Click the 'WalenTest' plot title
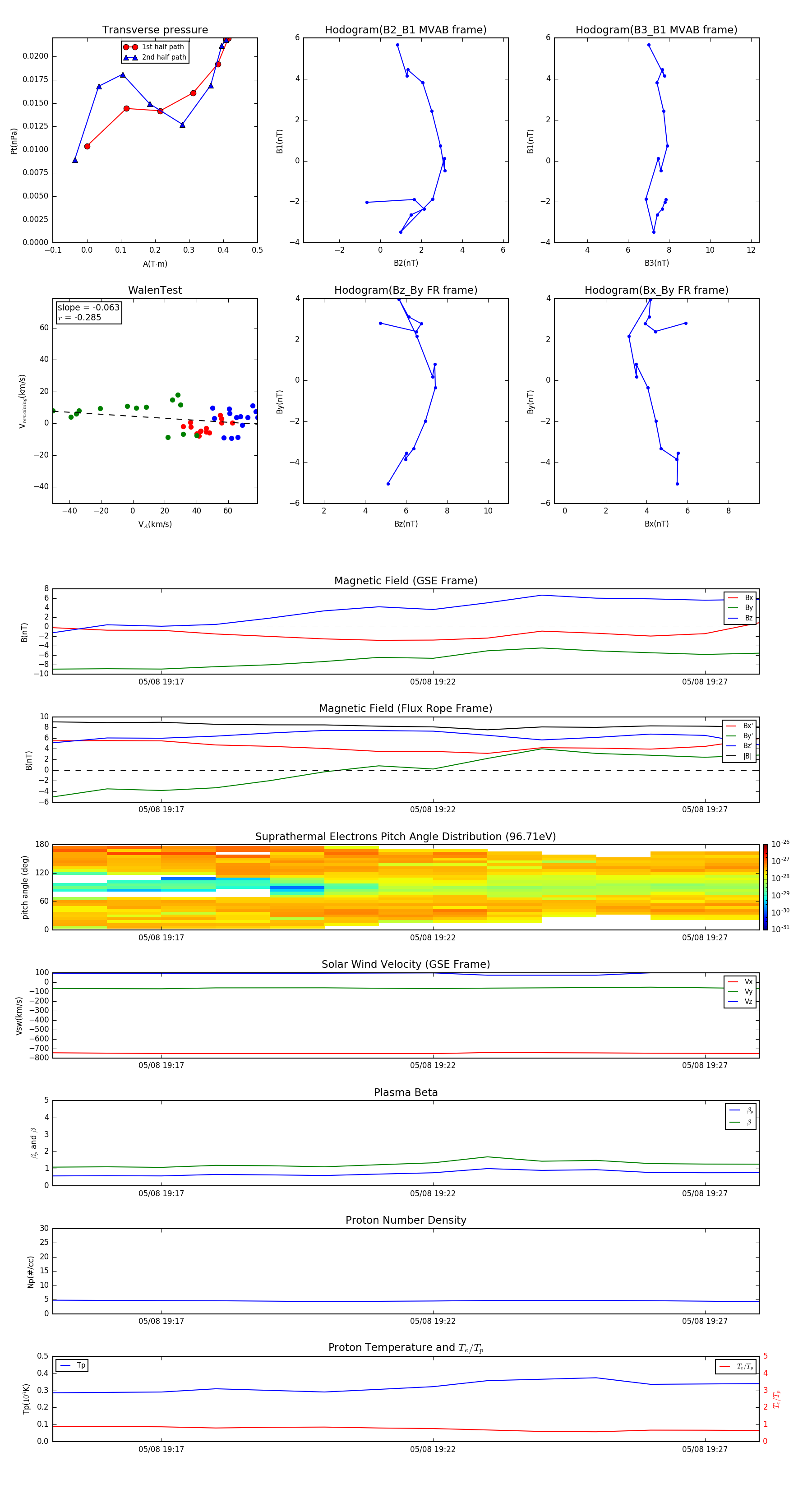Image resolution: width=812 pixels, height=1489 pixels. click(x=155, y=290)
